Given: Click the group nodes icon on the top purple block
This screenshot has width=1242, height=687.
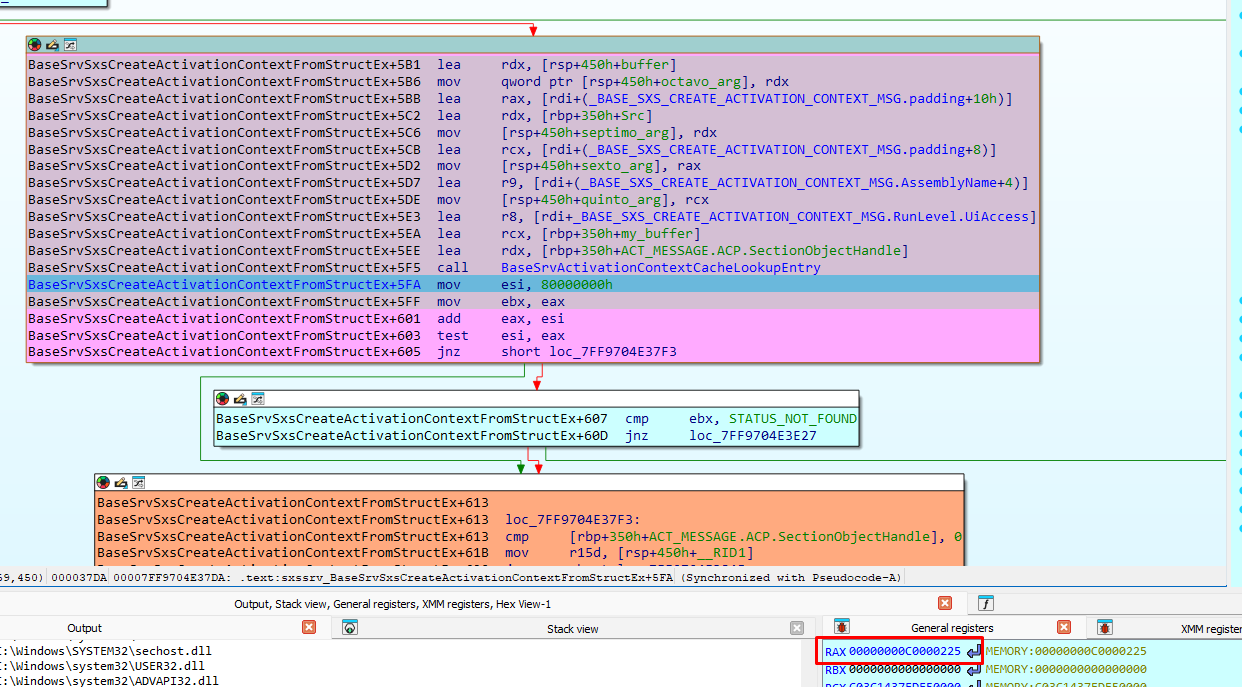Looking at the screenshot, I should tap(70, 45).
